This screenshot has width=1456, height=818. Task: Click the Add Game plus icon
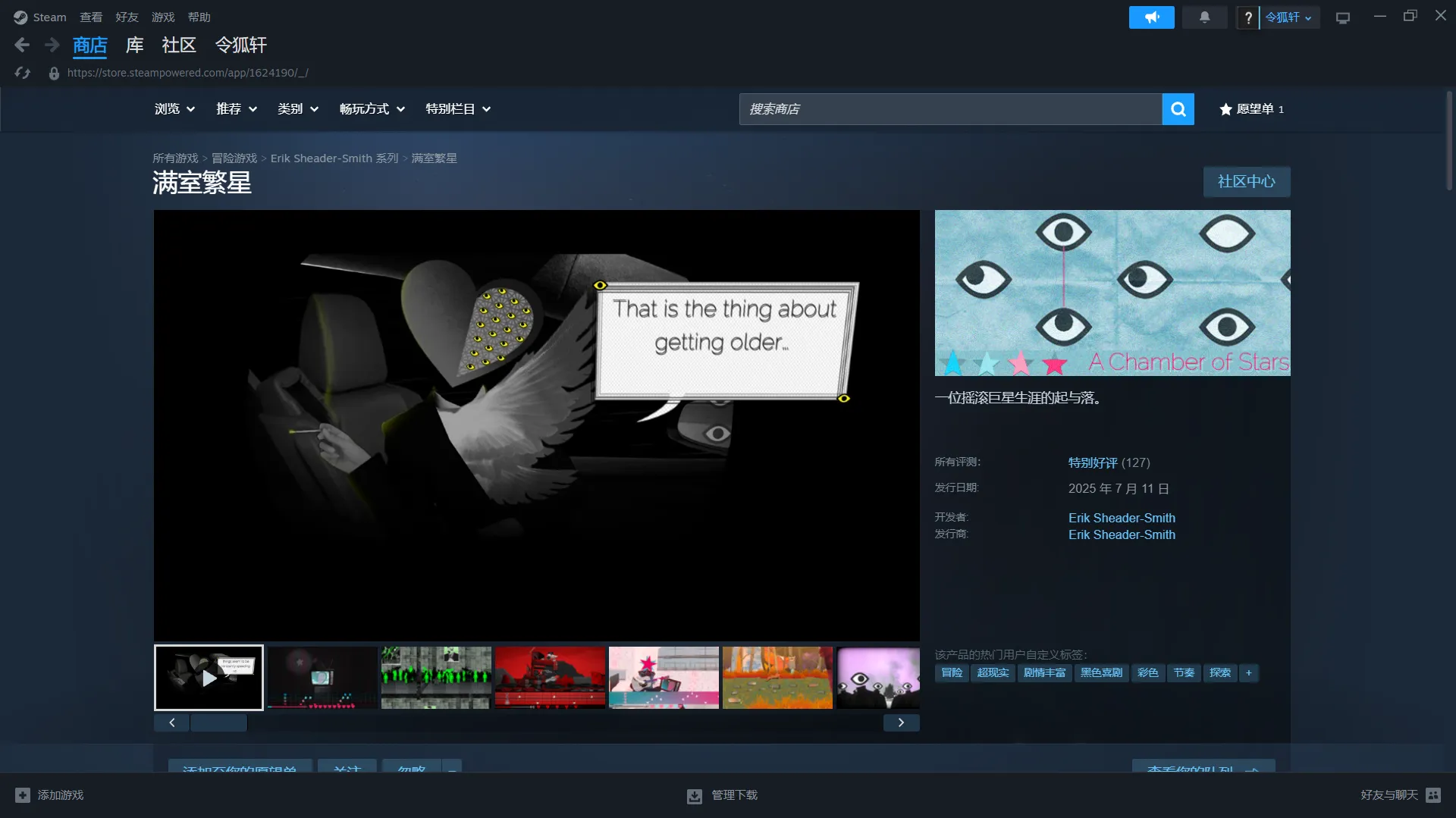click(x=23, y=795)
